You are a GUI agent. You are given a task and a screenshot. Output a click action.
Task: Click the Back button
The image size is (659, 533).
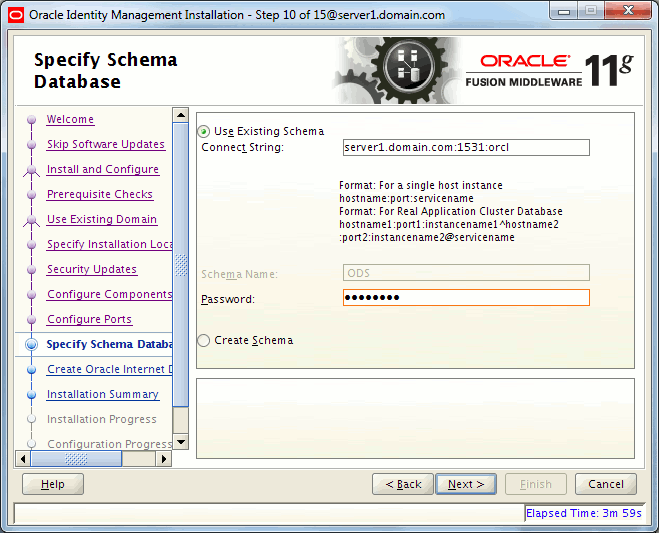[403, 484]
